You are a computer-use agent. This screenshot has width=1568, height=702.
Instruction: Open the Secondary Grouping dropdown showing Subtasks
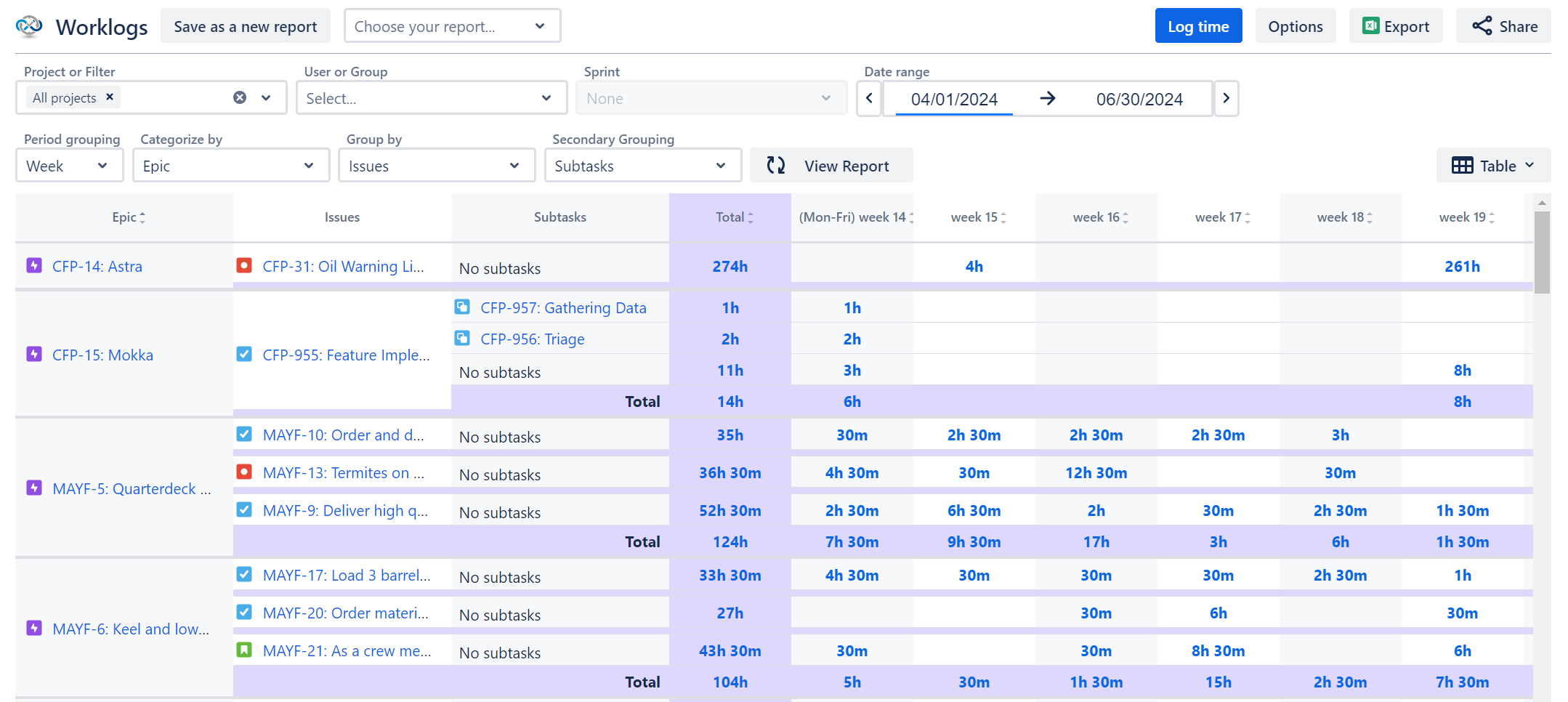(642, 165)
